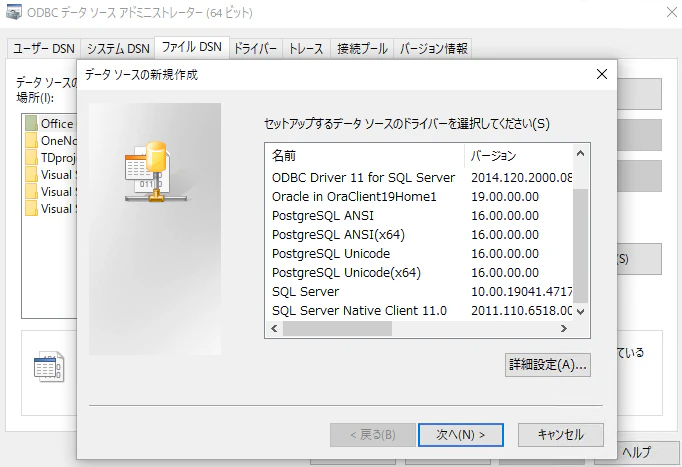The width and height of the screenshot is (682, 467).
Task: Click the OneNote folder icon
Action: 31,140
